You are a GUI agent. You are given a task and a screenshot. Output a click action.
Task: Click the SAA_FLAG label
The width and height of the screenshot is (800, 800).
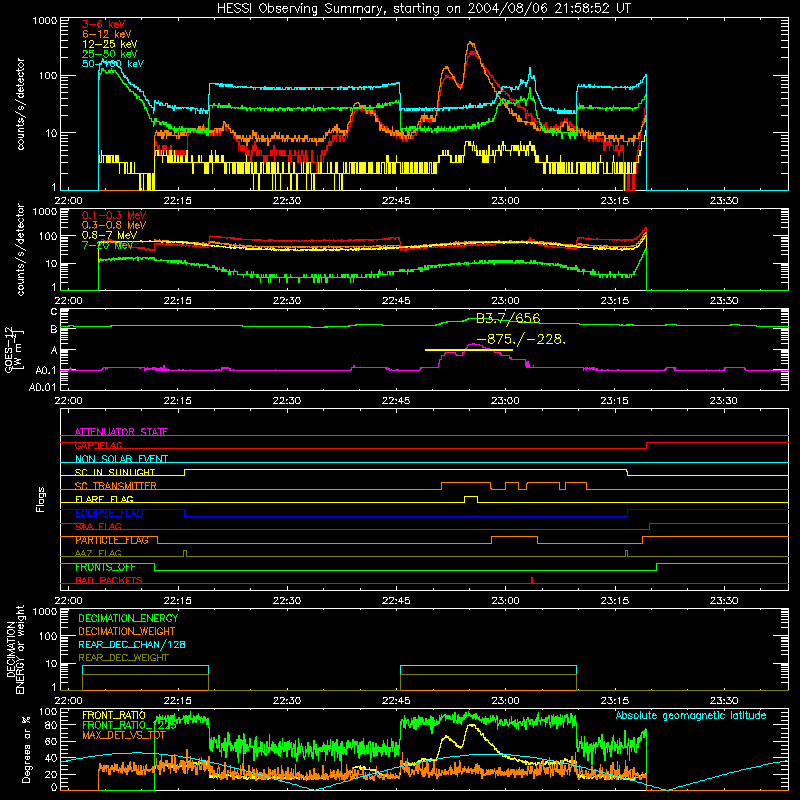[98, 527]
